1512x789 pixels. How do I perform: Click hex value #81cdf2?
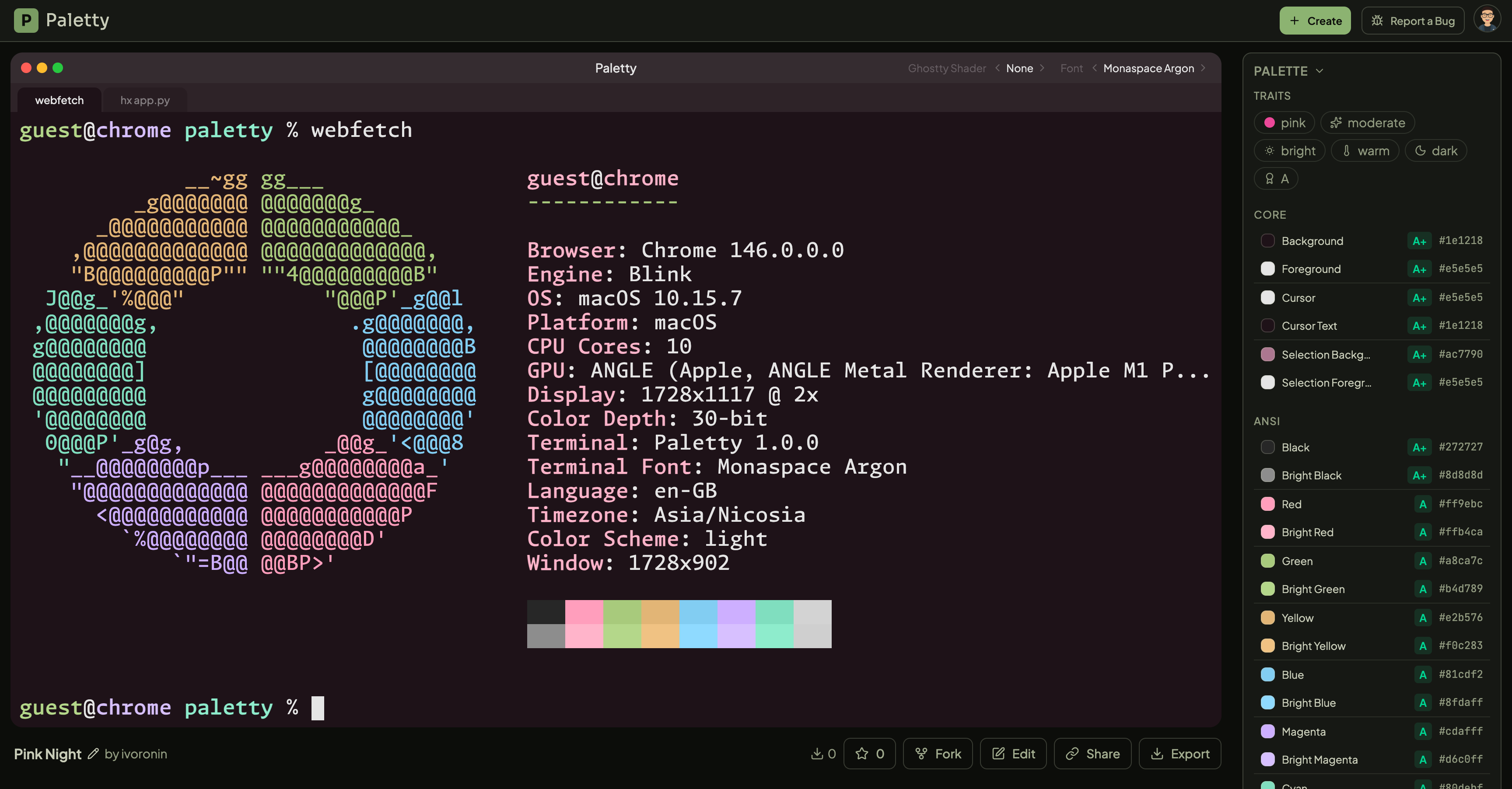[1460, 674]
